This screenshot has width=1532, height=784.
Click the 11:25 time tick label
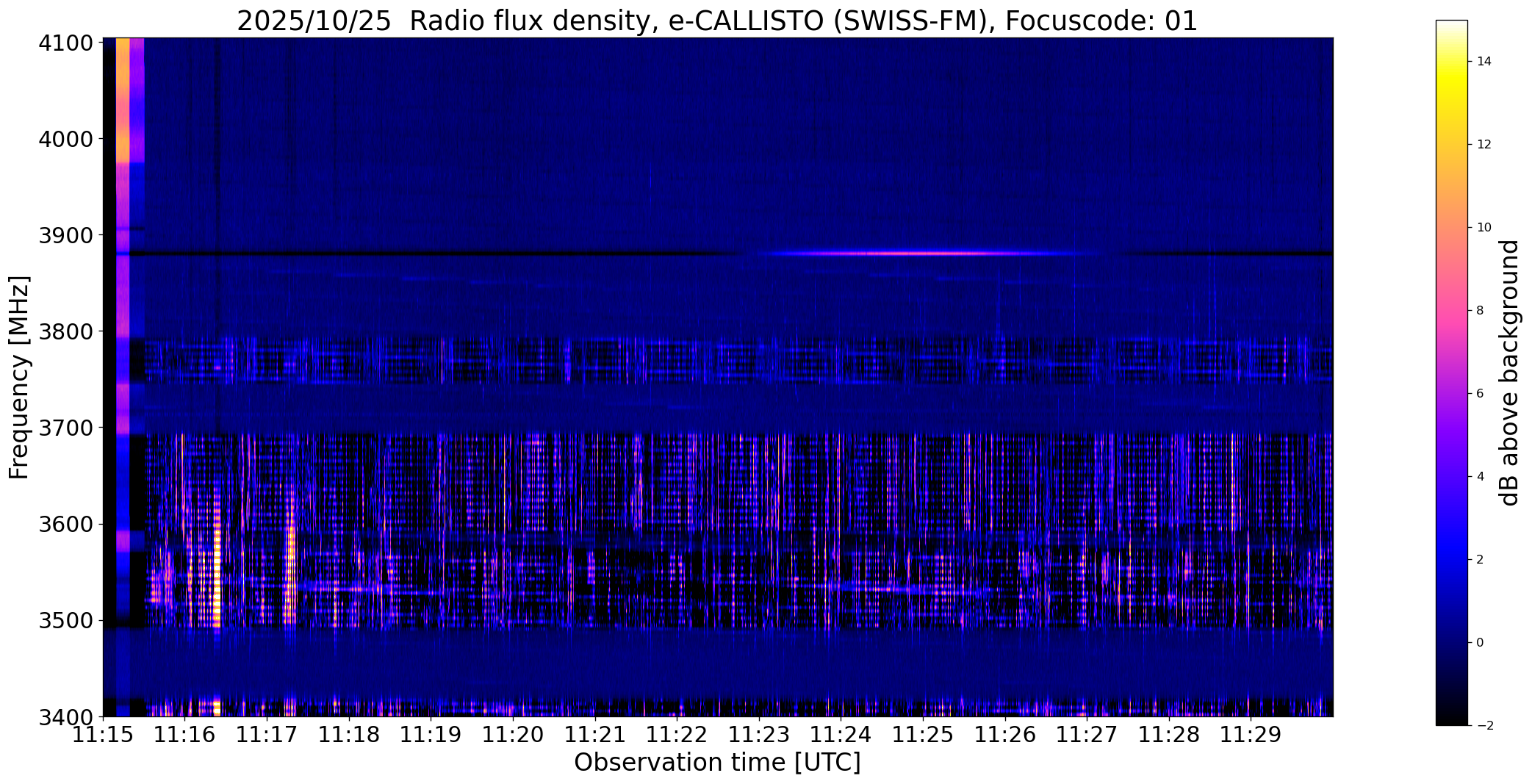924,735
